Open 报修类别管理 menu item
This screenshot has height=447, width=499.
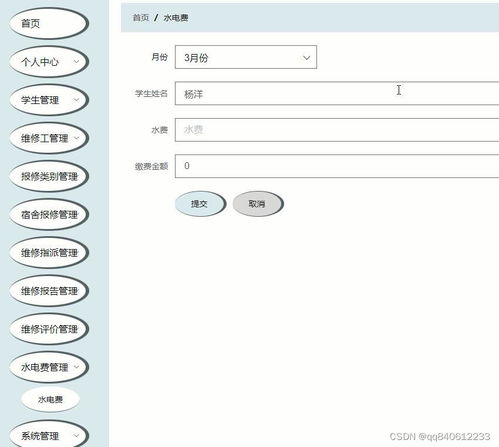pyautogui.click(x=49, y=176)
